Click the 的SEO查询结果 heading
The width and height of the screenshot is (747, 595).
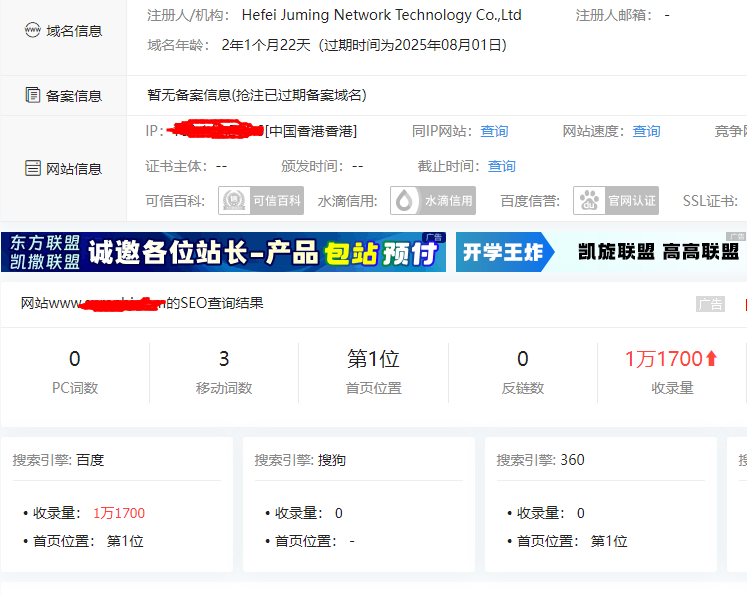214,303
